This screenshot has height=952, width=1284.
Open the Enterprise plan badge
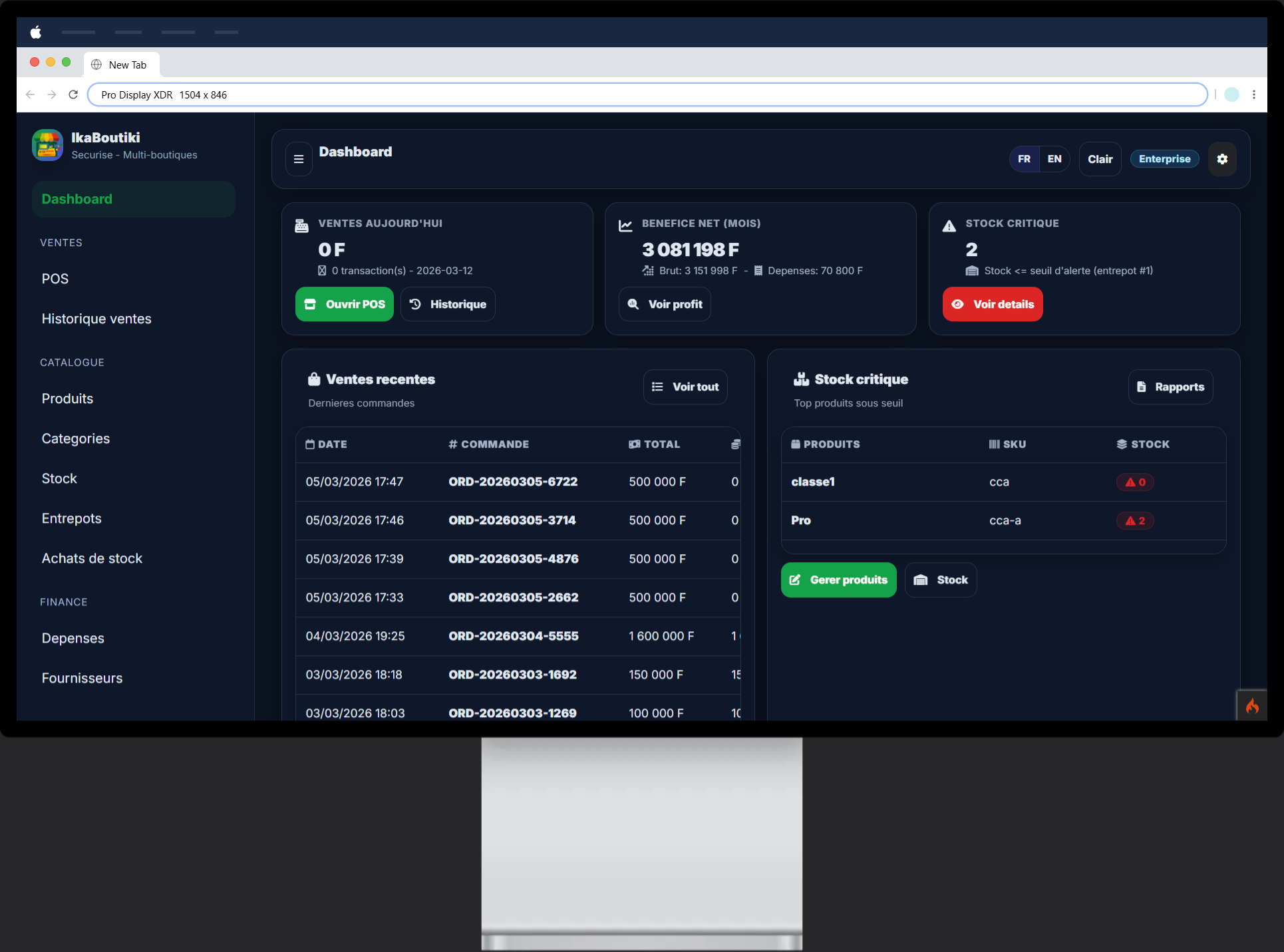coord(1164,159)
